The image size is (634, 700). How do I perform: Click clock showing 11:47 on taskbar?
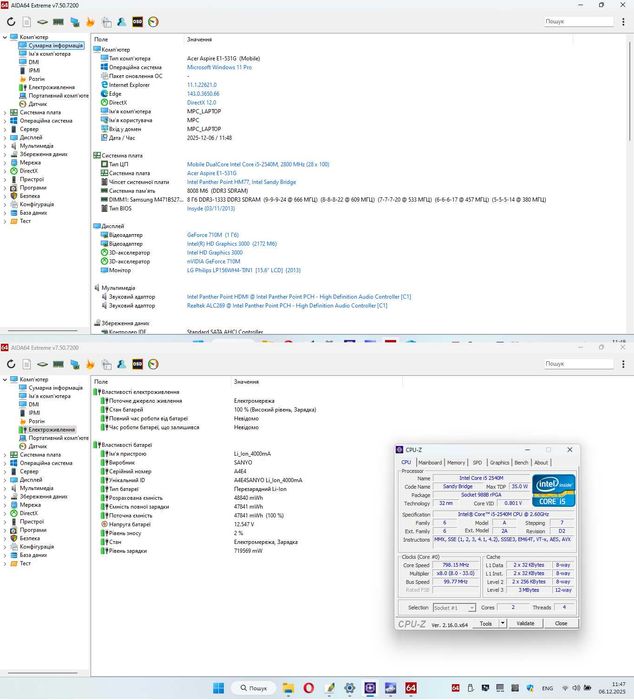(x=618, y=684)
